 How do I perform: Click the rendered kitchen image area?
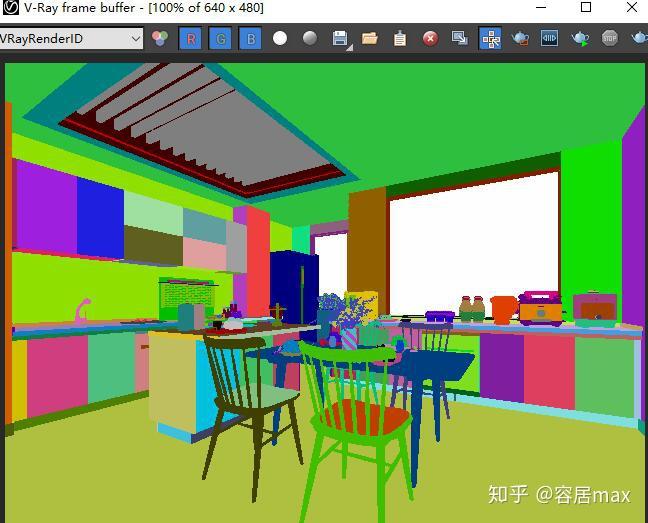click(x=325, y=292)
